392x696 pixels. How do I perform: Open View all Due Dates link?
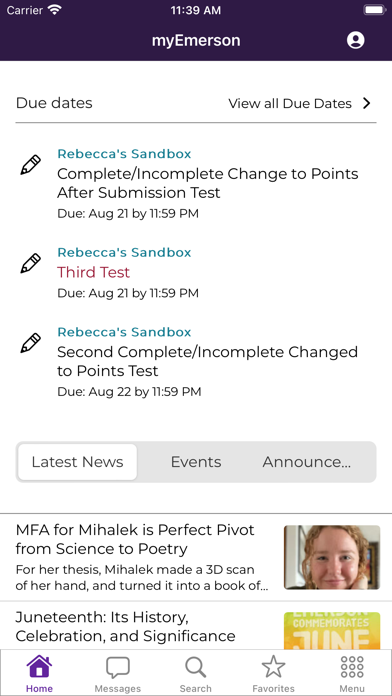point(290,103)
